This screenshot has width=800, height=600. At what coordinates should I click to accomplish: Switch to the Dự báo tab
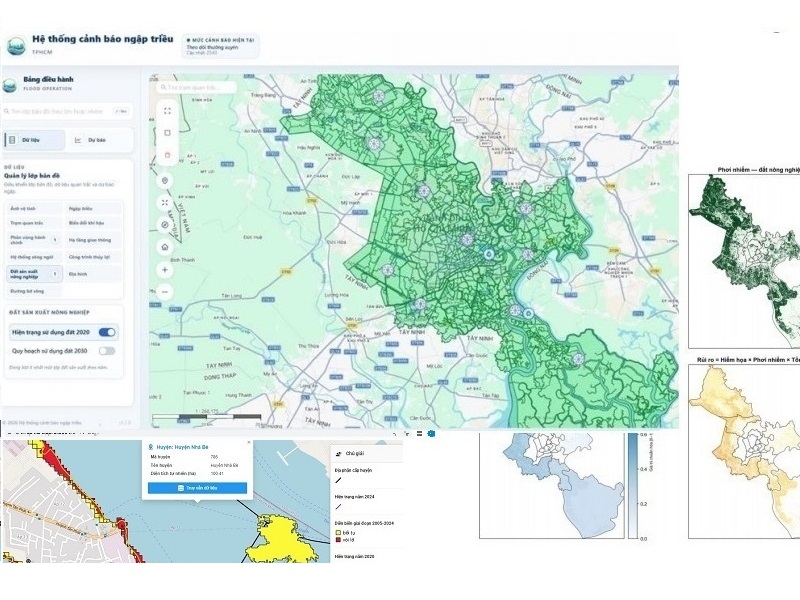(x=99, y=140)
